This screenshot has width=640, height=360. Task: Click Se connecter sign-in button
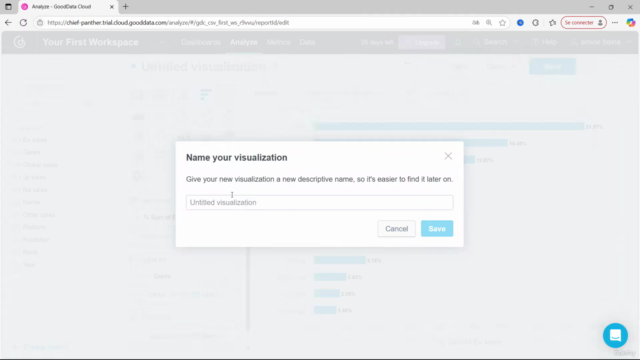(583, 22)
